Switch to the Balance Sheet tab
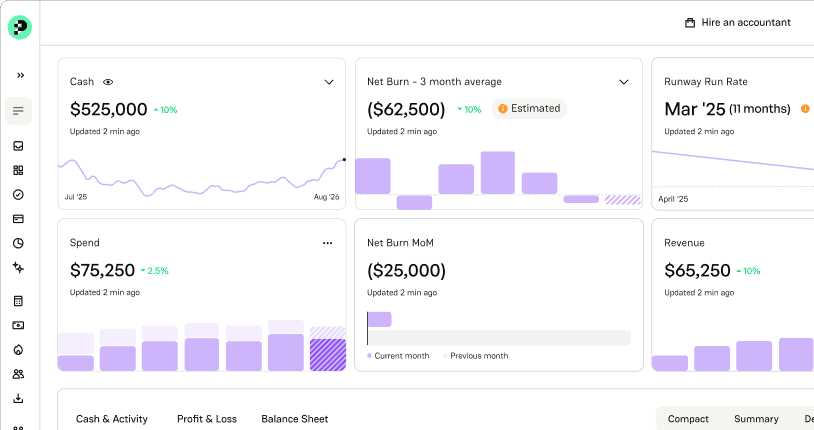Viewport: 814px width, 430px height. [x=295, y=419]
